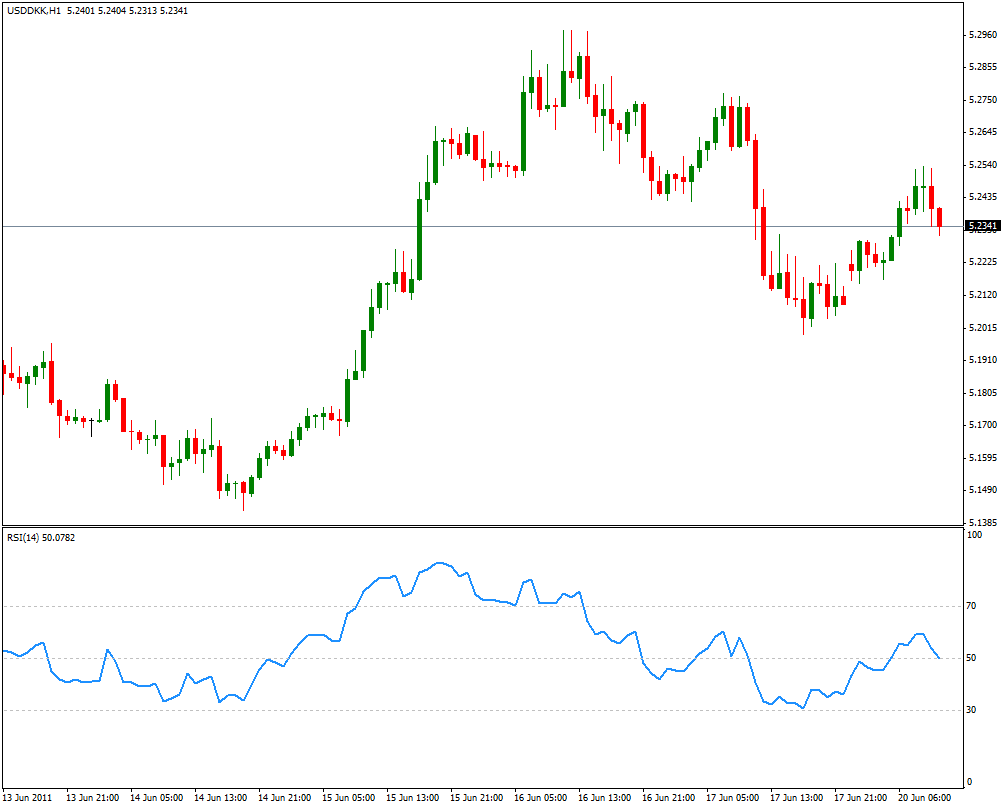Click the 16 Jun 21:00 time label
Screen dimensions: 1001x804
[x=668, y=798]
